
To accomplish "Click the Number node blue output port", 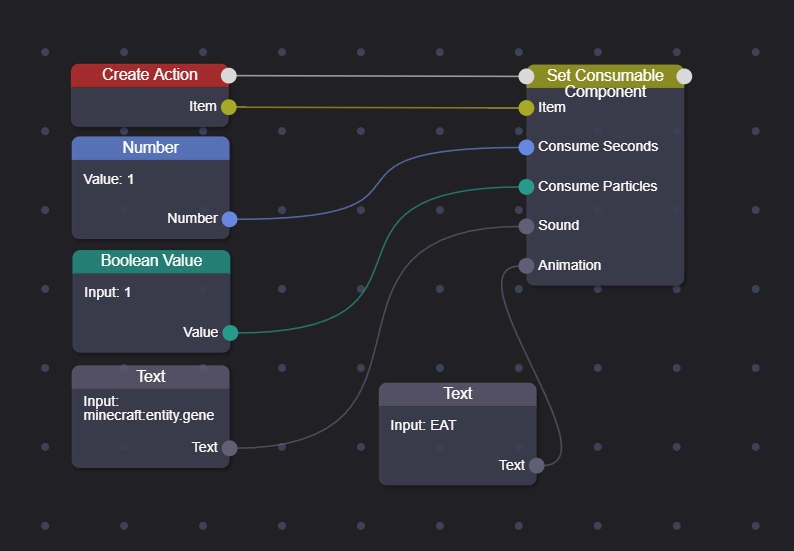I will click(x=229, y=219).
